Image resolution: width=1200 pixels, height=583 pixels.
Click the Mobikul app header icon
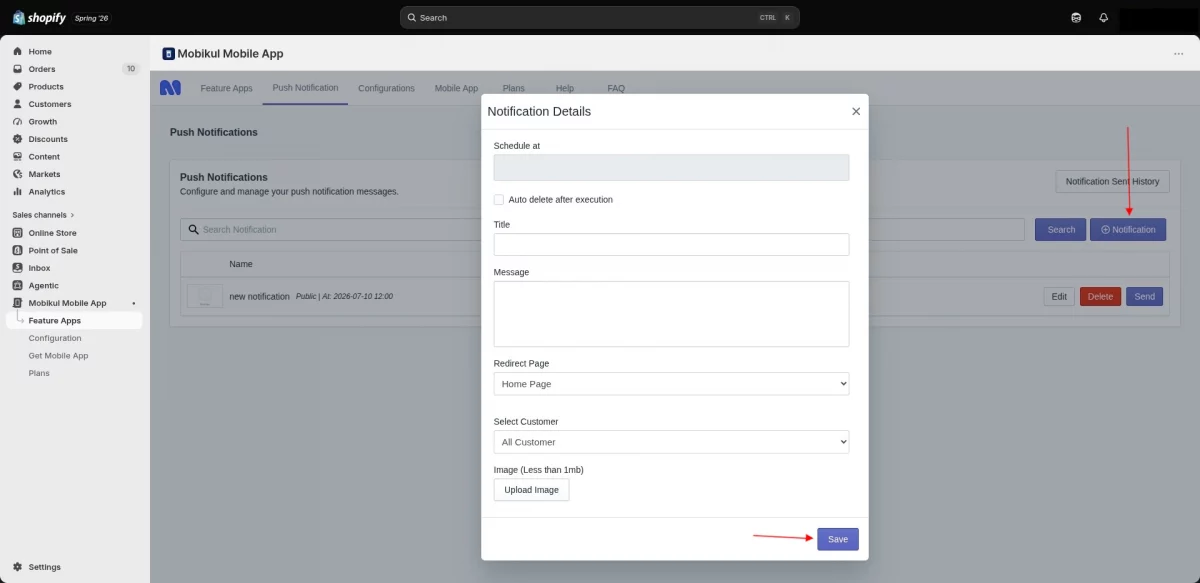(x=168, y=54)
